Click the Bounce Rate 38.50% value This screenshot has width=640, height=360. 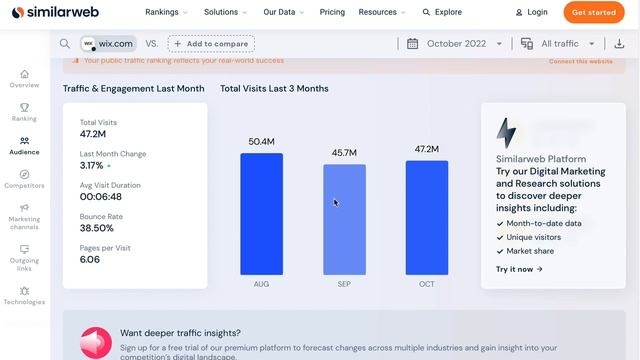pos(97,228)
